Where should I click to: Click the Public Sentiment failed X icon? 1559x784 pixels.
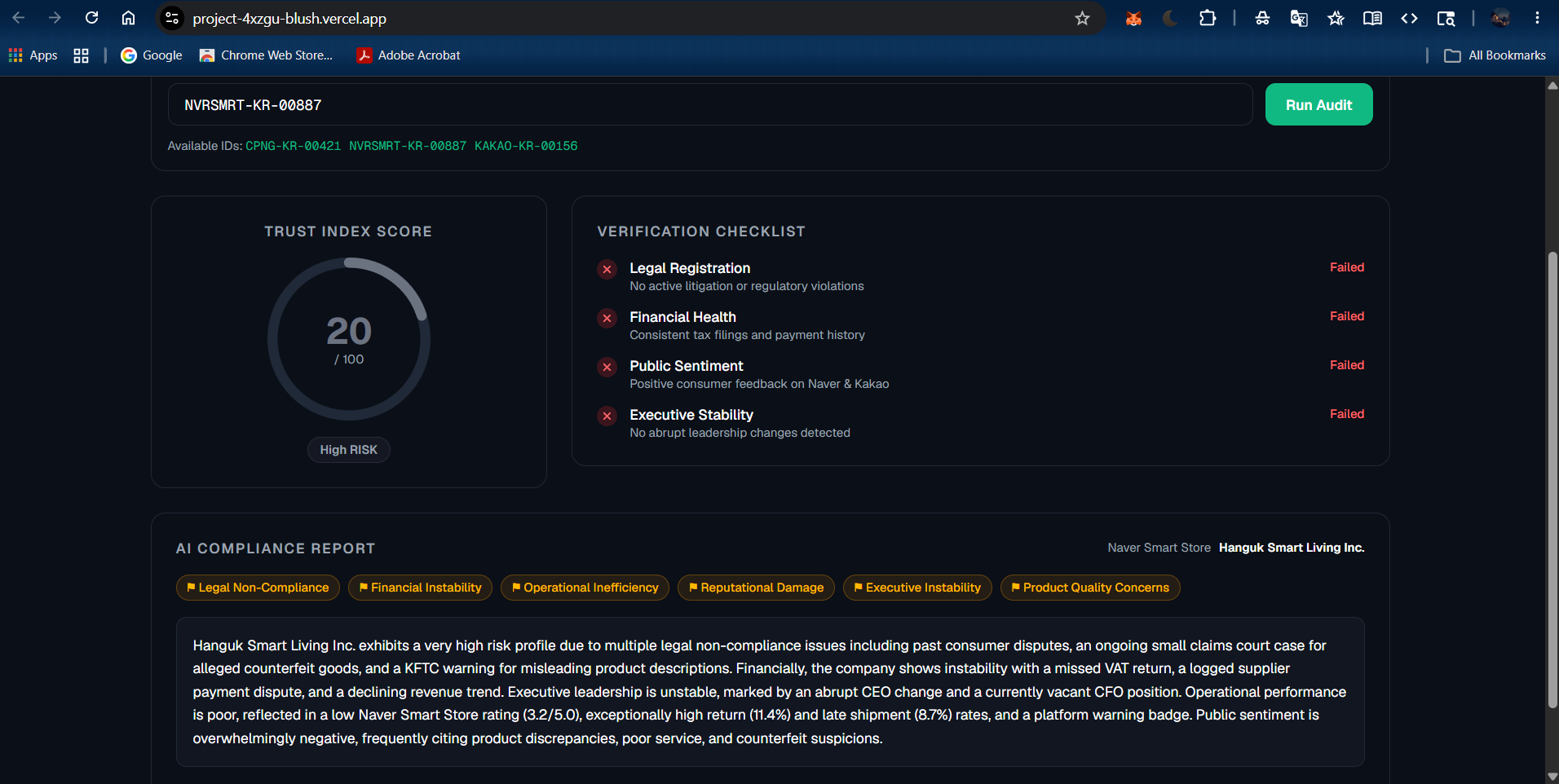click(x=607, y=367)
